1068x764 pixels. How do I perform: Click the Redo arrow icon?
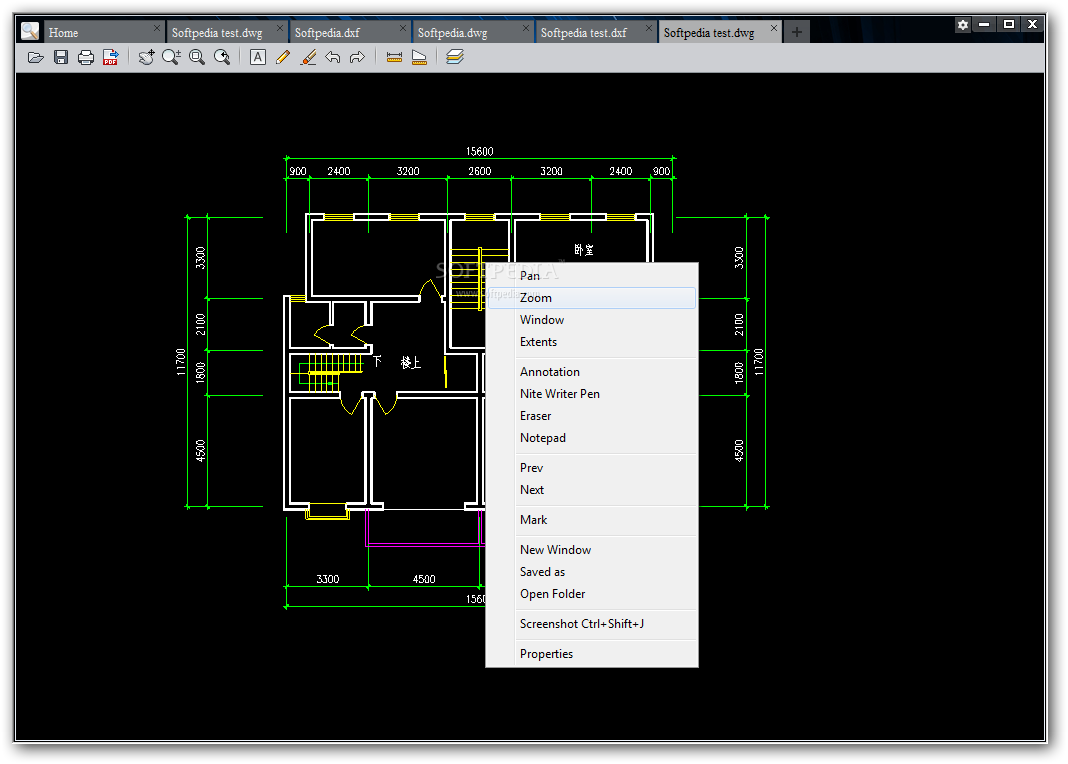tap(357, 58)
